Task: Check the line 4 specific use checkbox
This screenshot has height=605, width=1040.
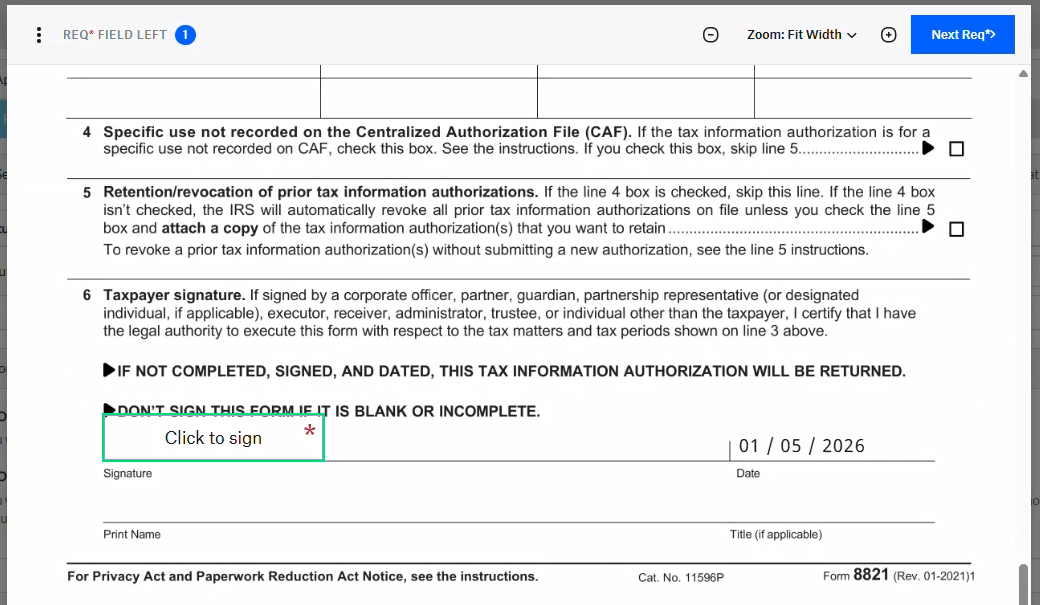Action: (956, 147)
